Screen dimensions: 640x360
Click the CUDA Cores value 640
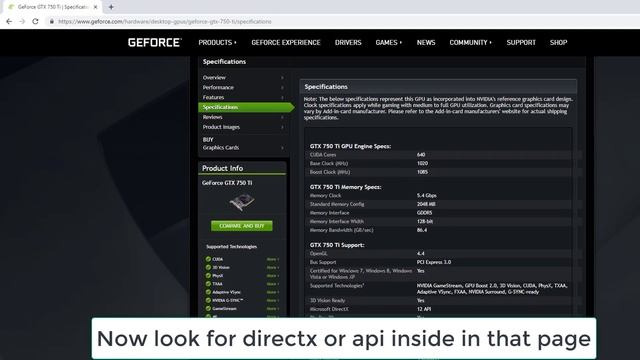(x=421, y=155)
